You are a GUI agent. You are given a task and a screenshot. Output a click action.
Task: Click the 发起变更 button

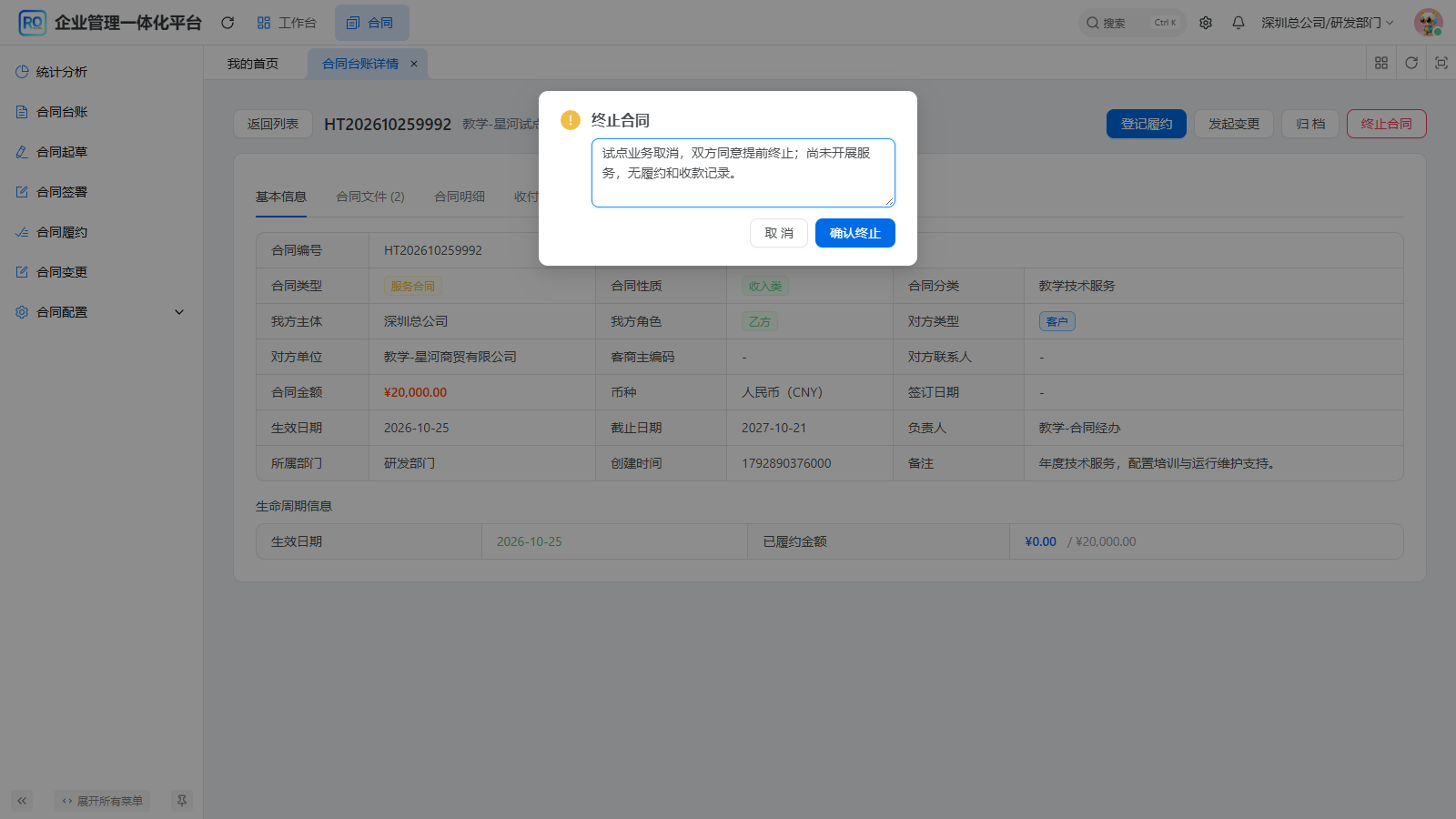pos(1234,124)
